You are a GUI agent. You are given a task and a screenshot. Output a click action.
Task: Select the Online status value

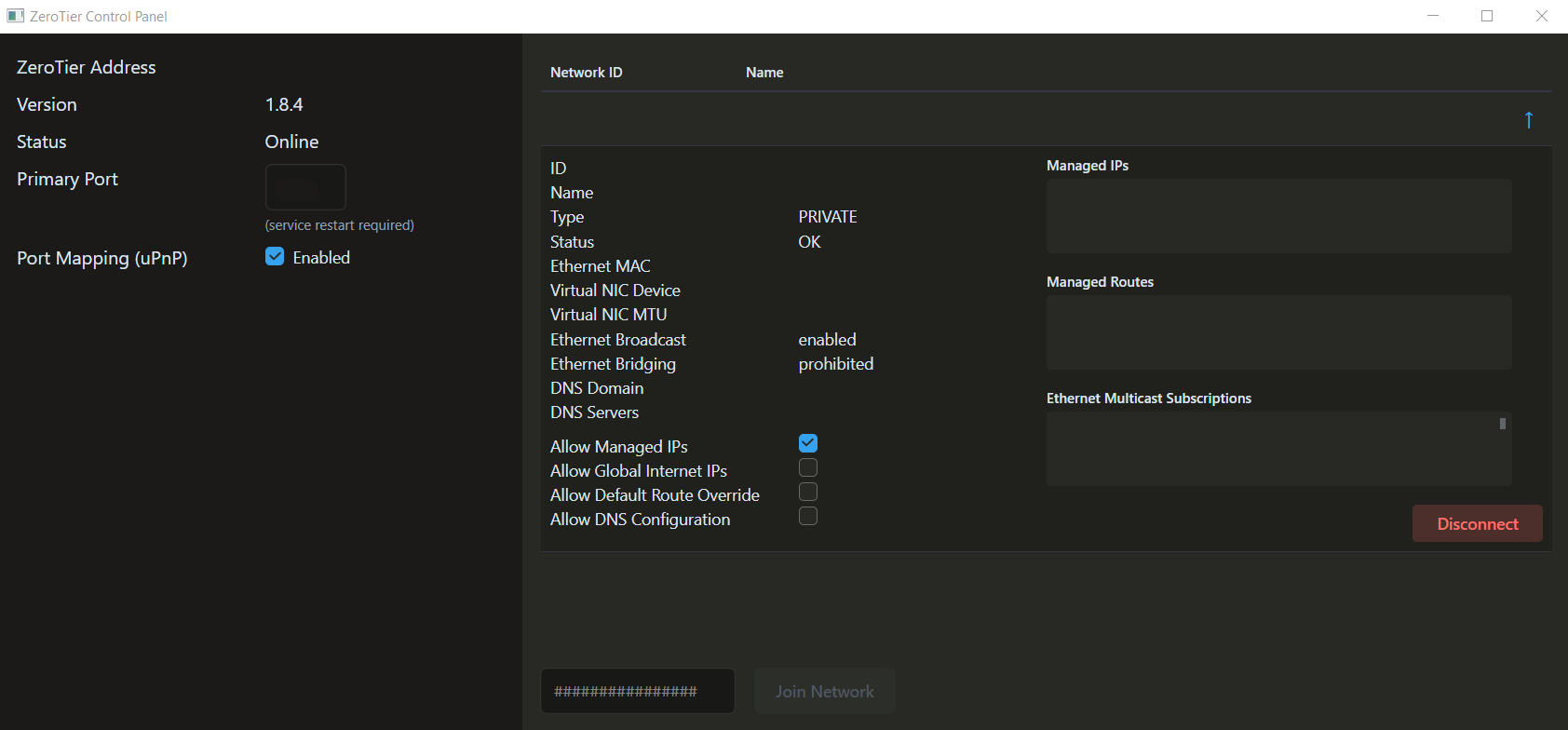[x=291, y=142]
